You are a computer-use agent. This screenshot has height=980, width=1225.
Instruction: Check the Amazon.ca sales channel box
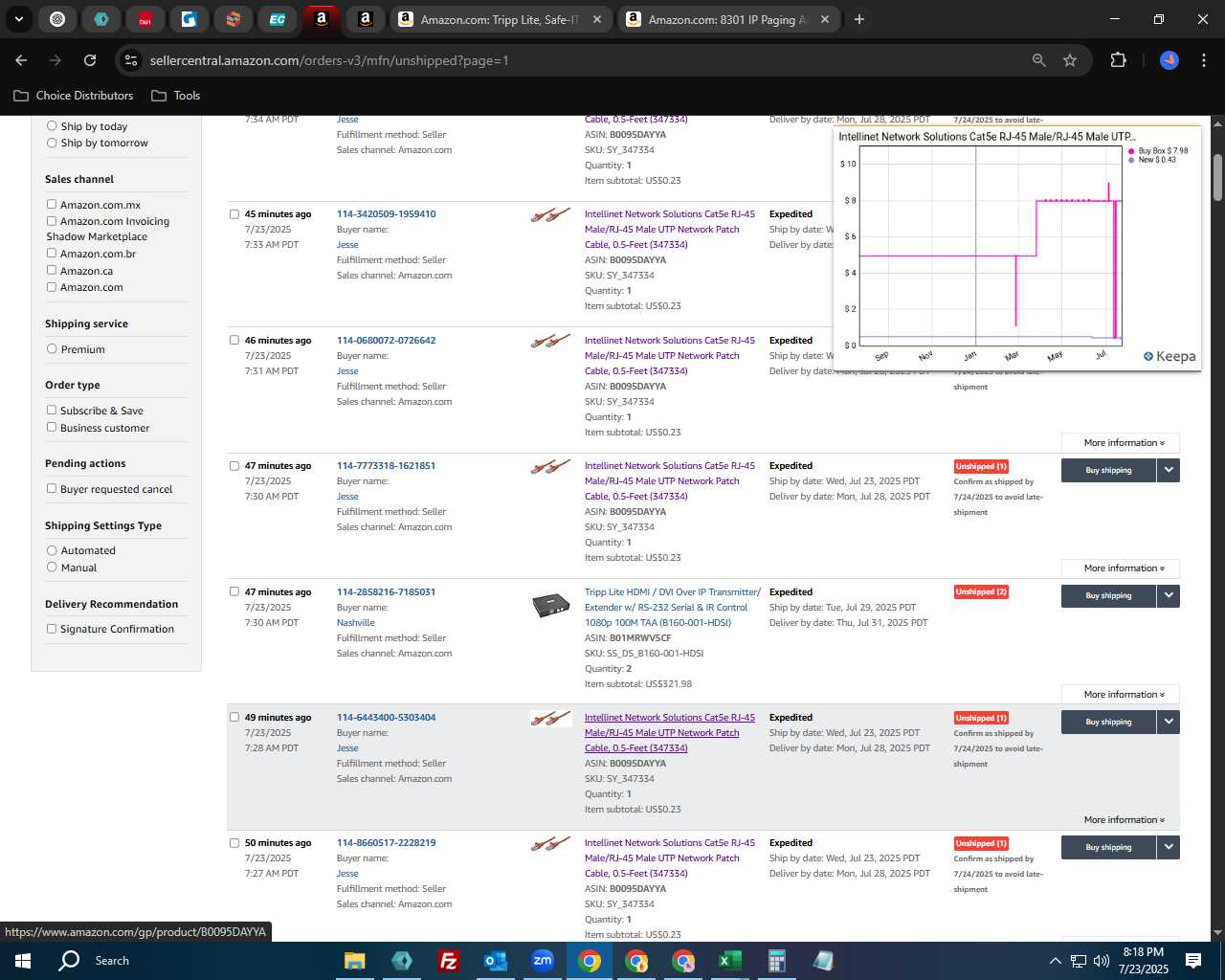click(52, 270)
